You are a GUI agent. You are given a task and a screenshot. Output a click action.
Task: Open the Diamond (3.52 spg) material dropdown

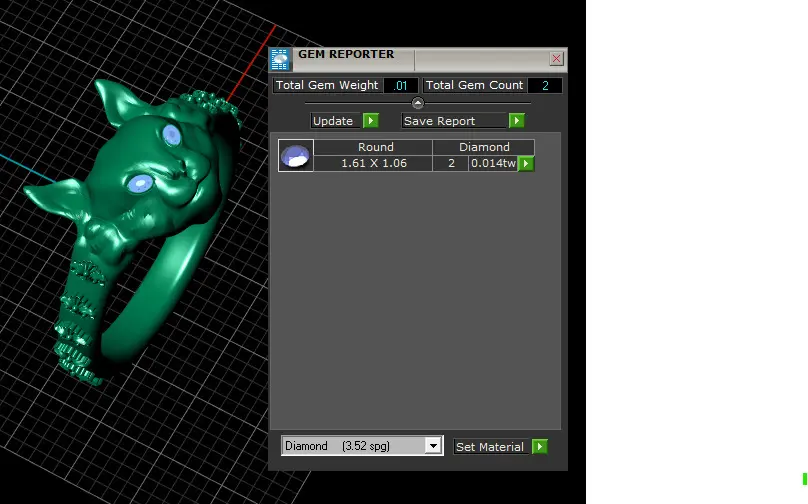pos(433,446)
